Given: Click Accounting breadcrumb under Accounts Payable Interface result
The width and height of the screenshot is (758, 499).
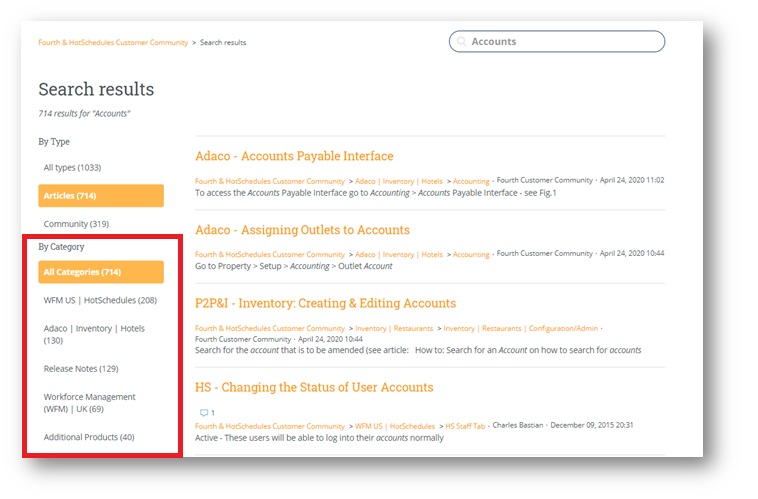Looking at the screenshot, I should pyautogui.click(x=471, y=181).
